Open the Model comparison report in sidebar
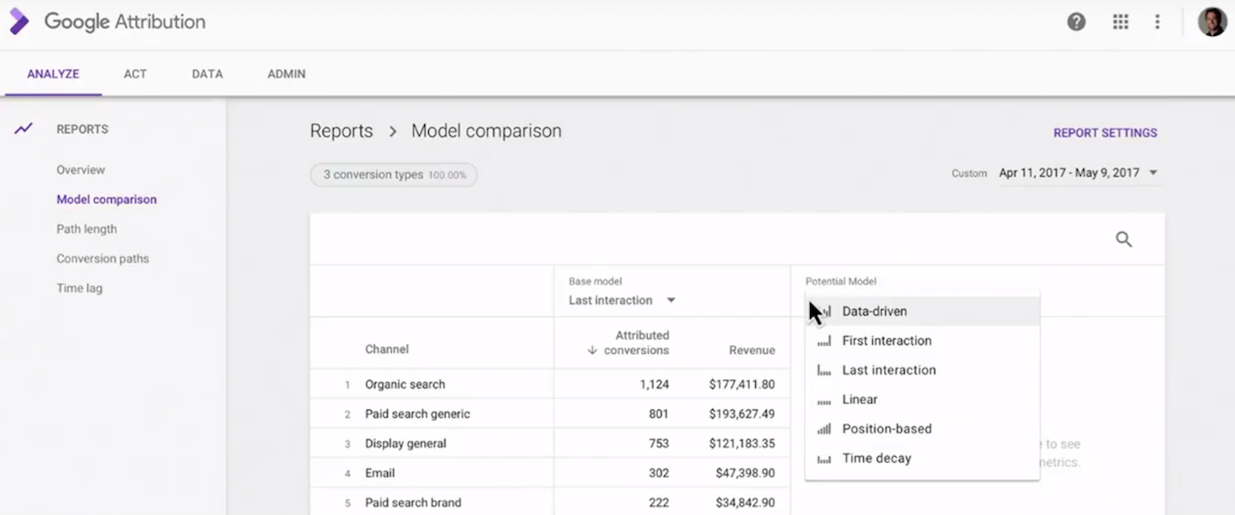Screen dimensions: 1235x515 (x=107, y=199)
